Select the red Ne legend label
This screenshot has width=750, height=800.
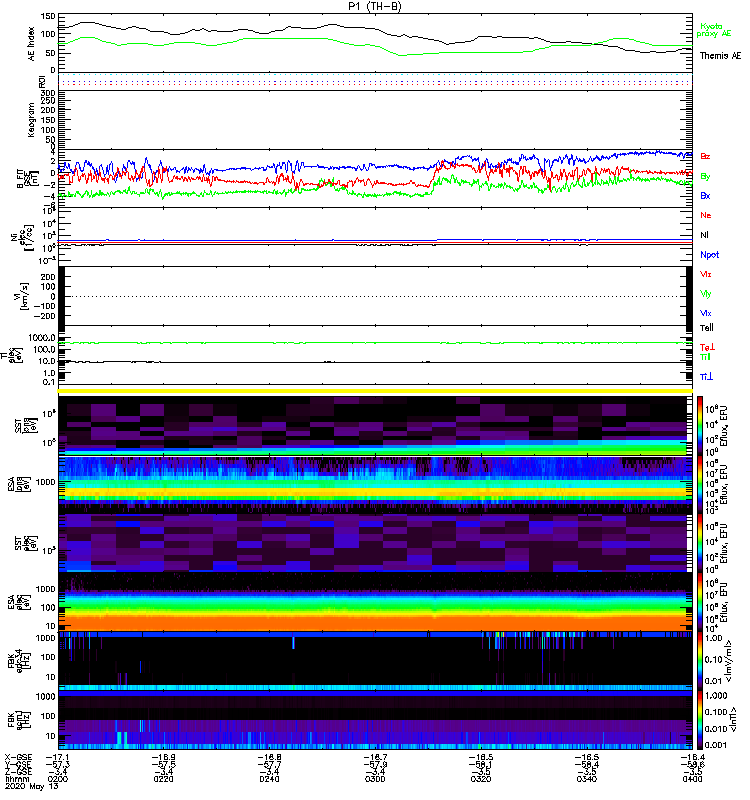[x=706, y=215]
